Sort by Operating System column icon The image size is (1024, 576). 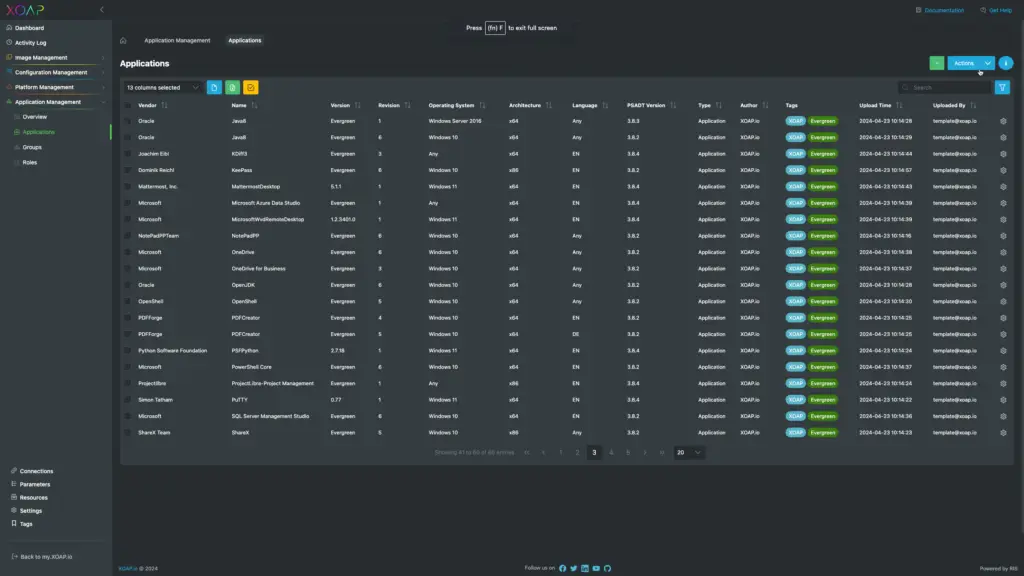pos(483,105)
